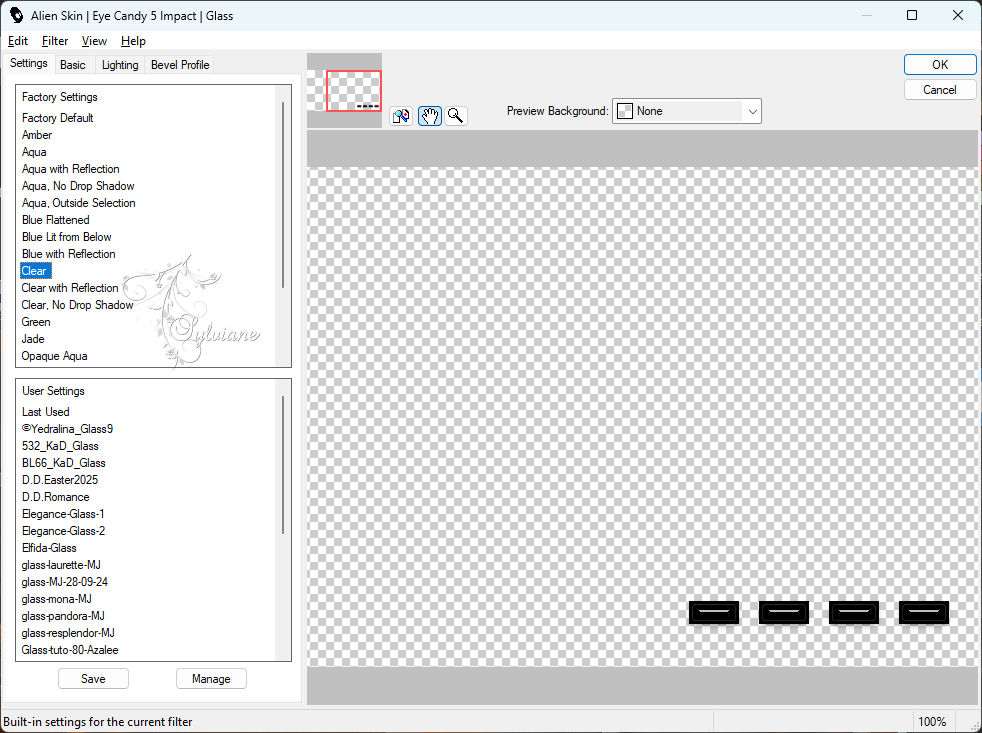Select the Aqua, No Drop Shadow preset
The height and width of the screenshot is (733, 982).
(x=78, y=185)
